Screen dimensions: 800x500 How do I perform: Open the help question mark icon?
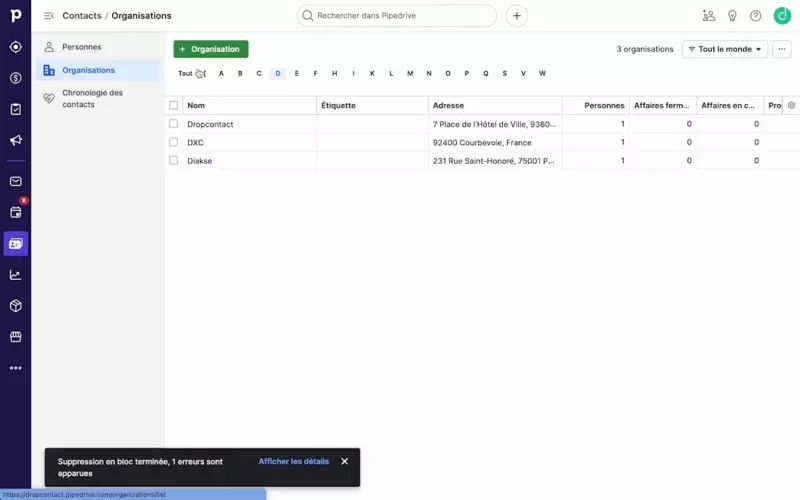755,16
